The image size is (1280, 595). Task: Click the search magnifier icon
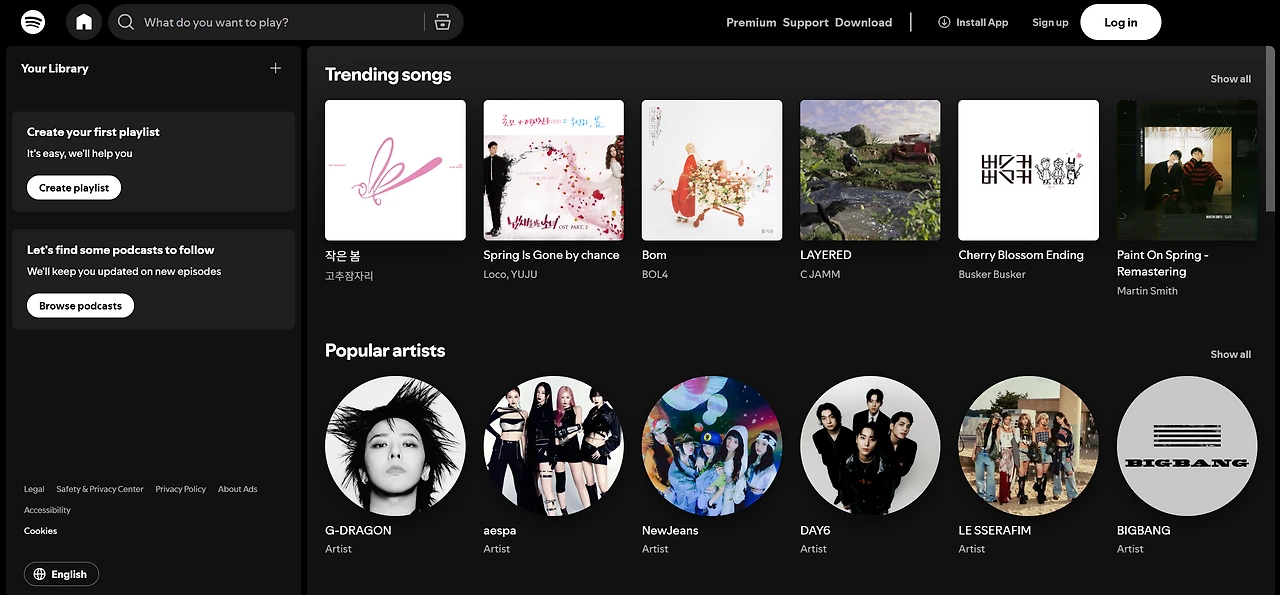[x=126, y=22]
